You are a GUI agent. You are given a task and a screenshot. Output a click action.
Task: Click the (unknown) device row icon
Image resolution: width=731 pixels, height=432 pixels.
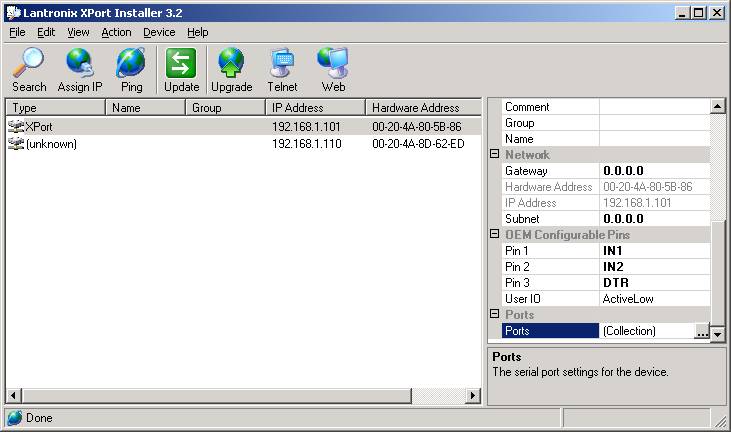tap(16, 144)
